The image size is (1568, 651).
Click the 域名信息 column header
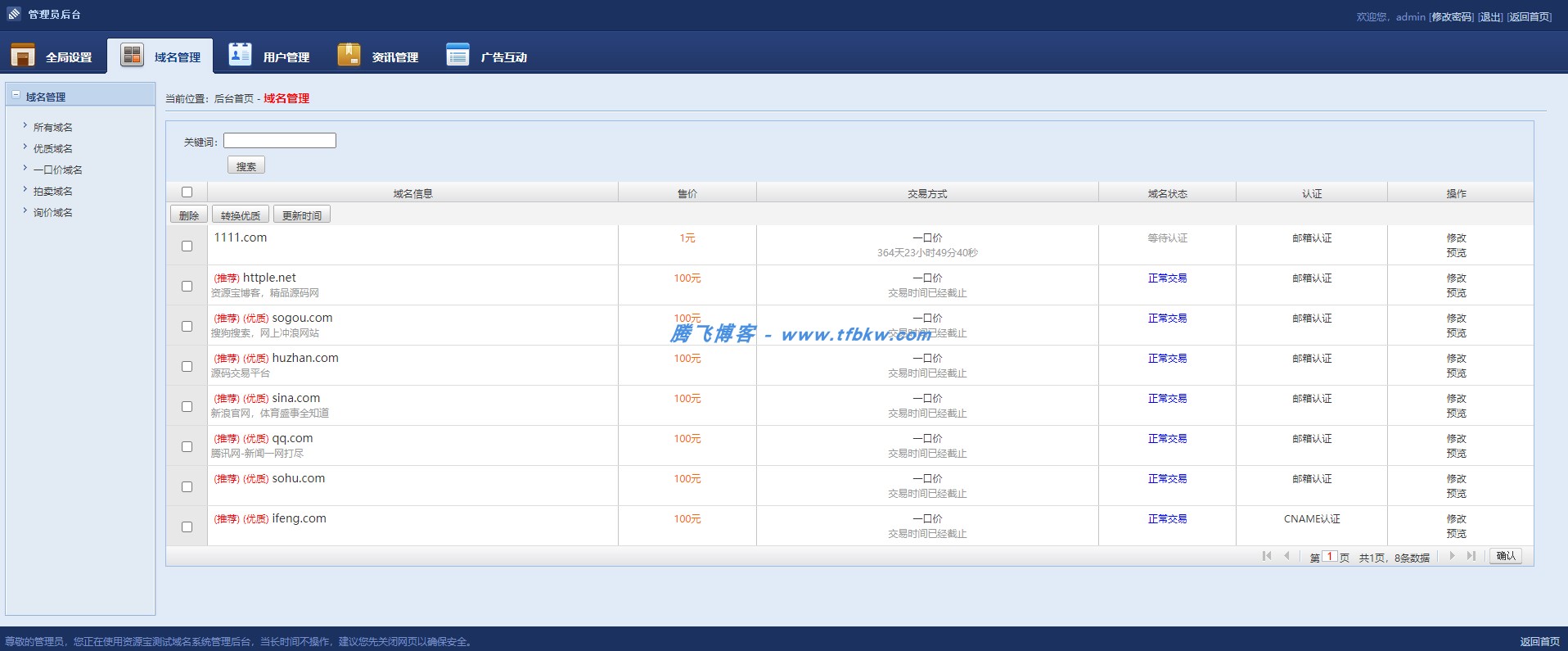click(413, 194)
